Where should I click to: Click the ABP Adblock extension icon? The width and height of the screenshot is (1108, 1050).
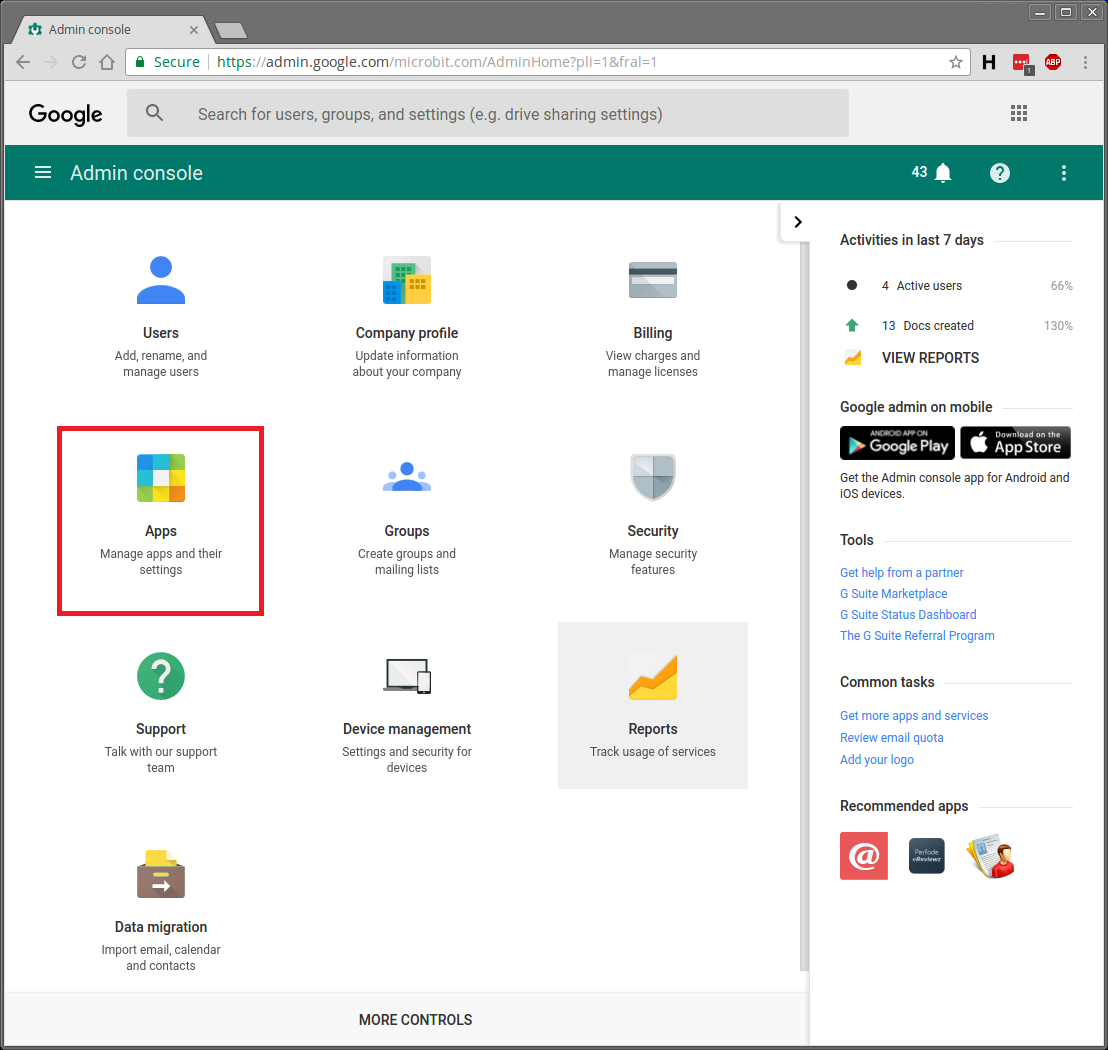point(1053,62)
